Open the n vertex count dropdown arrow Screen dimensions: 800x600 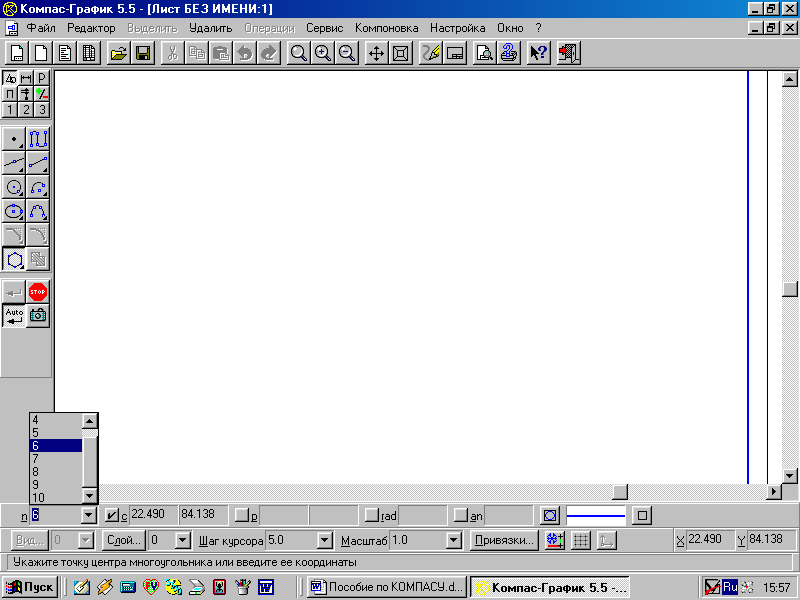pyautogui.click(x=89, y=516)
